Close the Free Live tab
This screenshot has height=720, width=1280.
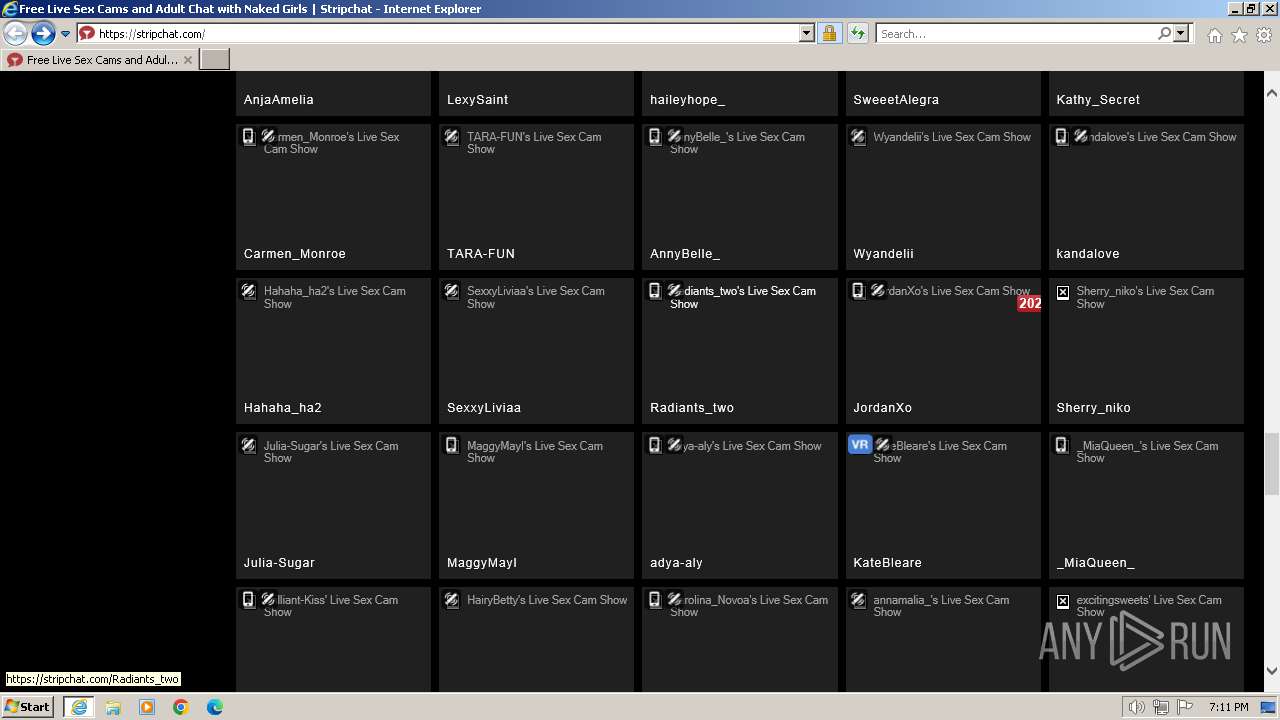point(188,60)
